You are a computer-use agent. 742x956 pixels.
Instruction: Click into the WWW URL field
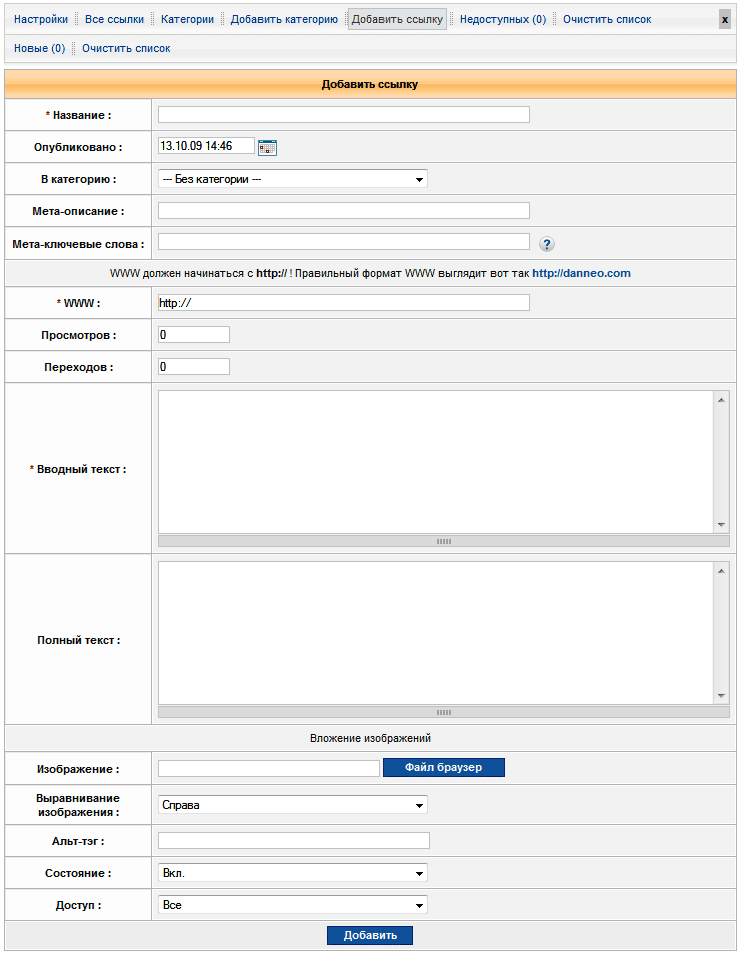coord(343,303)
